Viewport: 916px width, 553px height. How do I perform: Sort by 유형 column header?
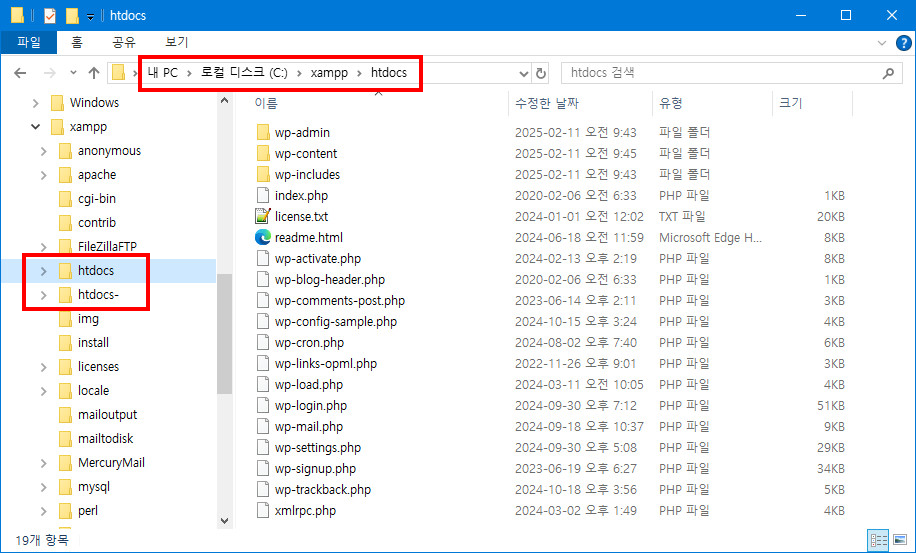point(671,103)
